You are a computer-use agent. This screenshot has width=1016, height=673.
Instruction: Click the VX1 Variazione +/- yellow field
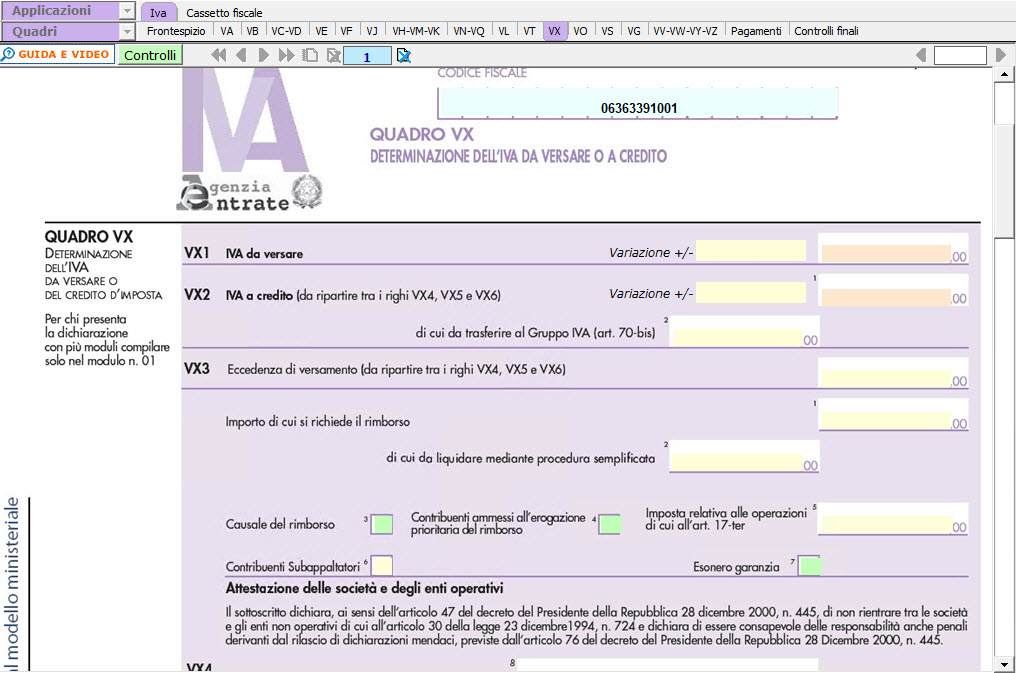(x=750, y=251)
